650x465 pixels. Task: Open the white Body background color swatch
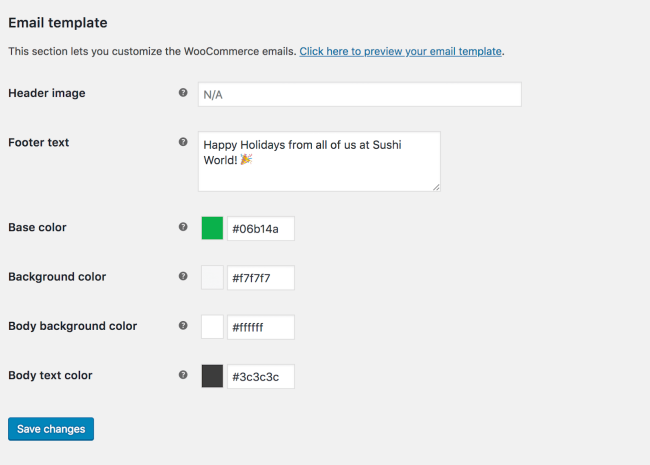212,327
